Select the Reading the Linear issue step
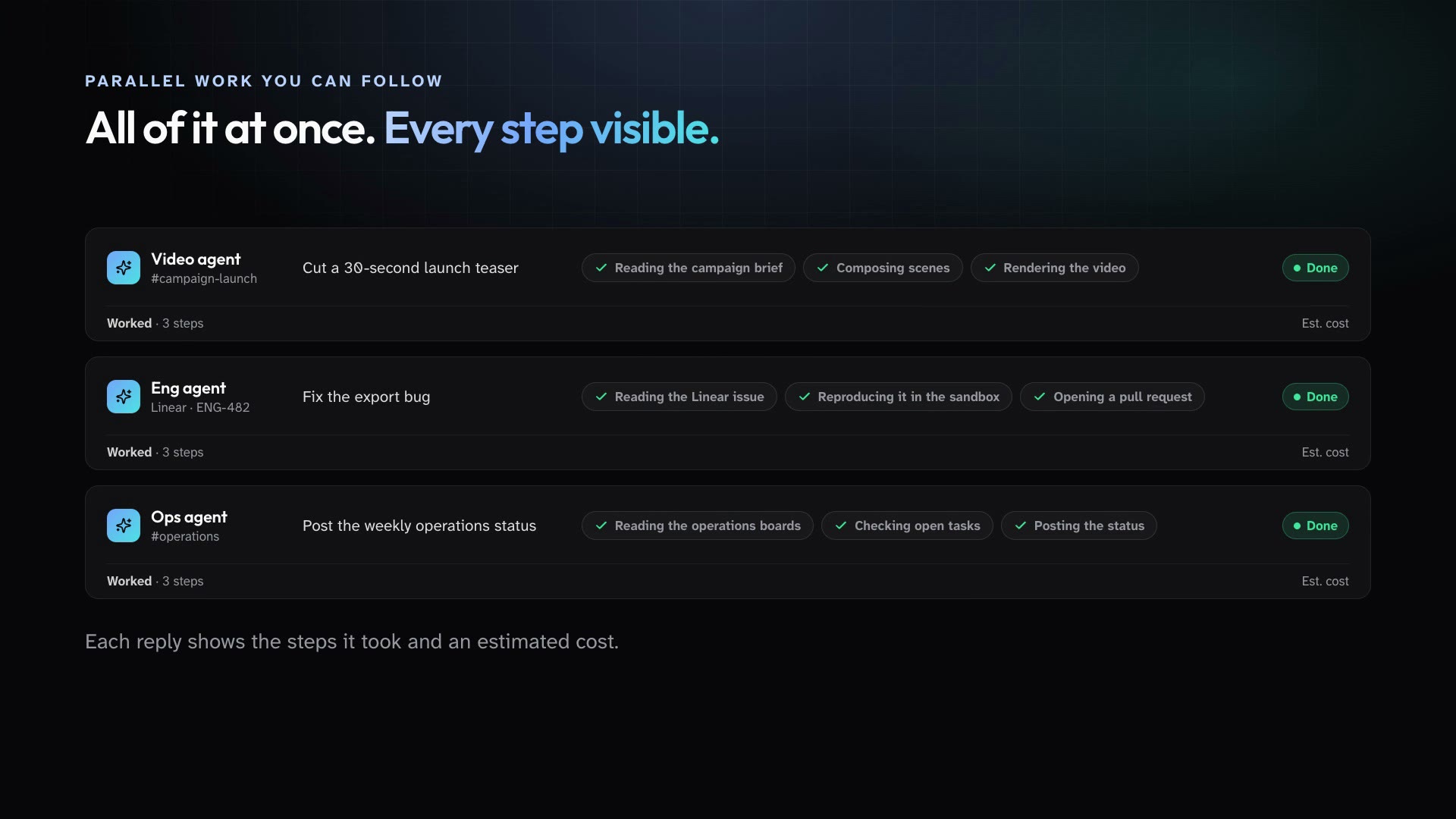This screenshot has width=1456, height=819. point(679,397)
